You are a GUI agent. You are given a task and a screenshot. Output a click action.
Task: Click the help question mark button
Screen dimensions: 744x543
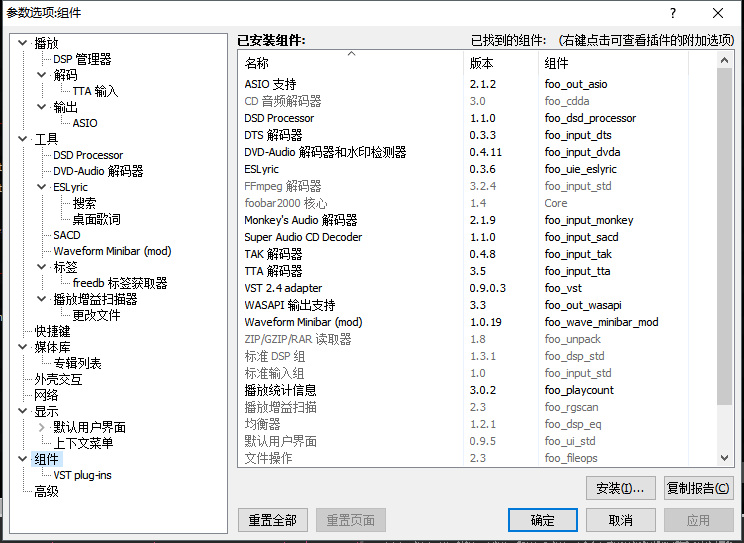(x=673, y=12)
